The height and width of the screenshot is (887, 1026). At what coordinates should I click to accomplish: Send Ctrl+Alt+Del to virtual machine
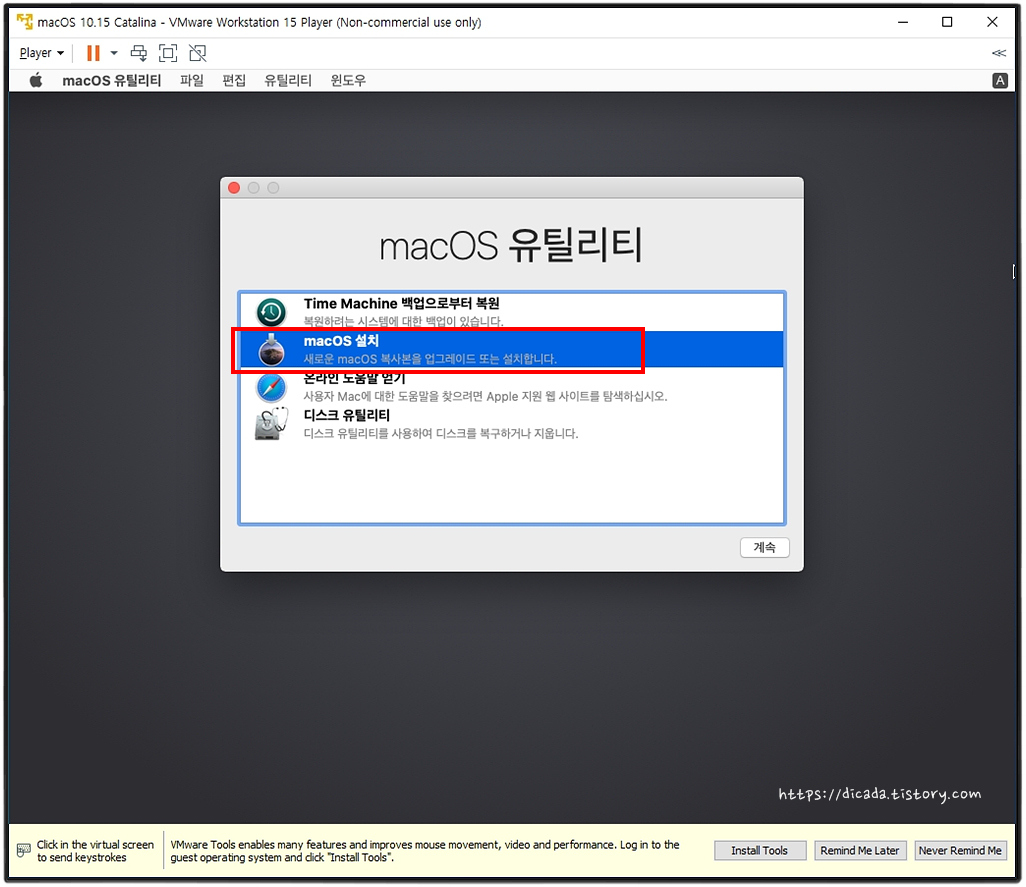[x=139, y=53]
